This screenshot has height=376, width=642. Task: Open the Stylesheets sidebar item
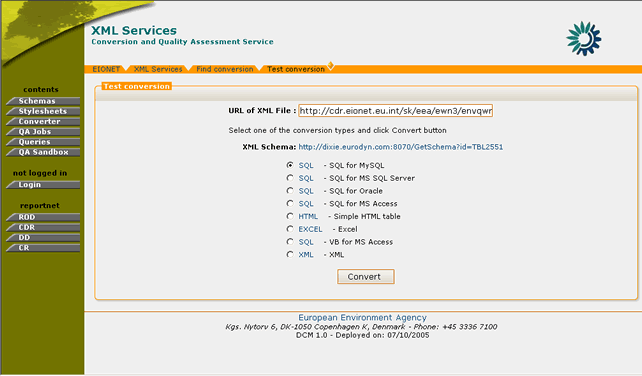pyautogui.click(x=43, y=111)
